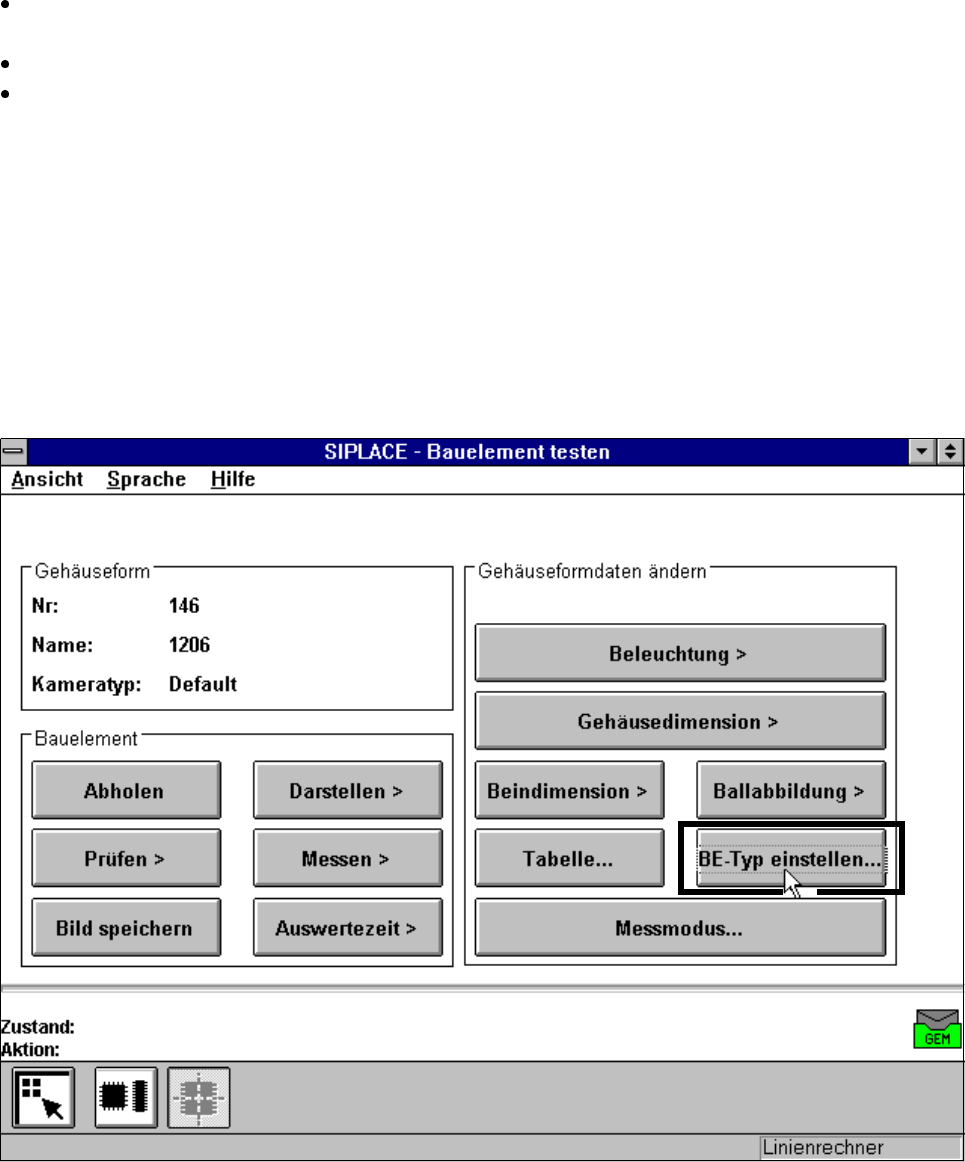Open the window system menu box
Screen dimensions: 965x1162
tap(14, 451)
